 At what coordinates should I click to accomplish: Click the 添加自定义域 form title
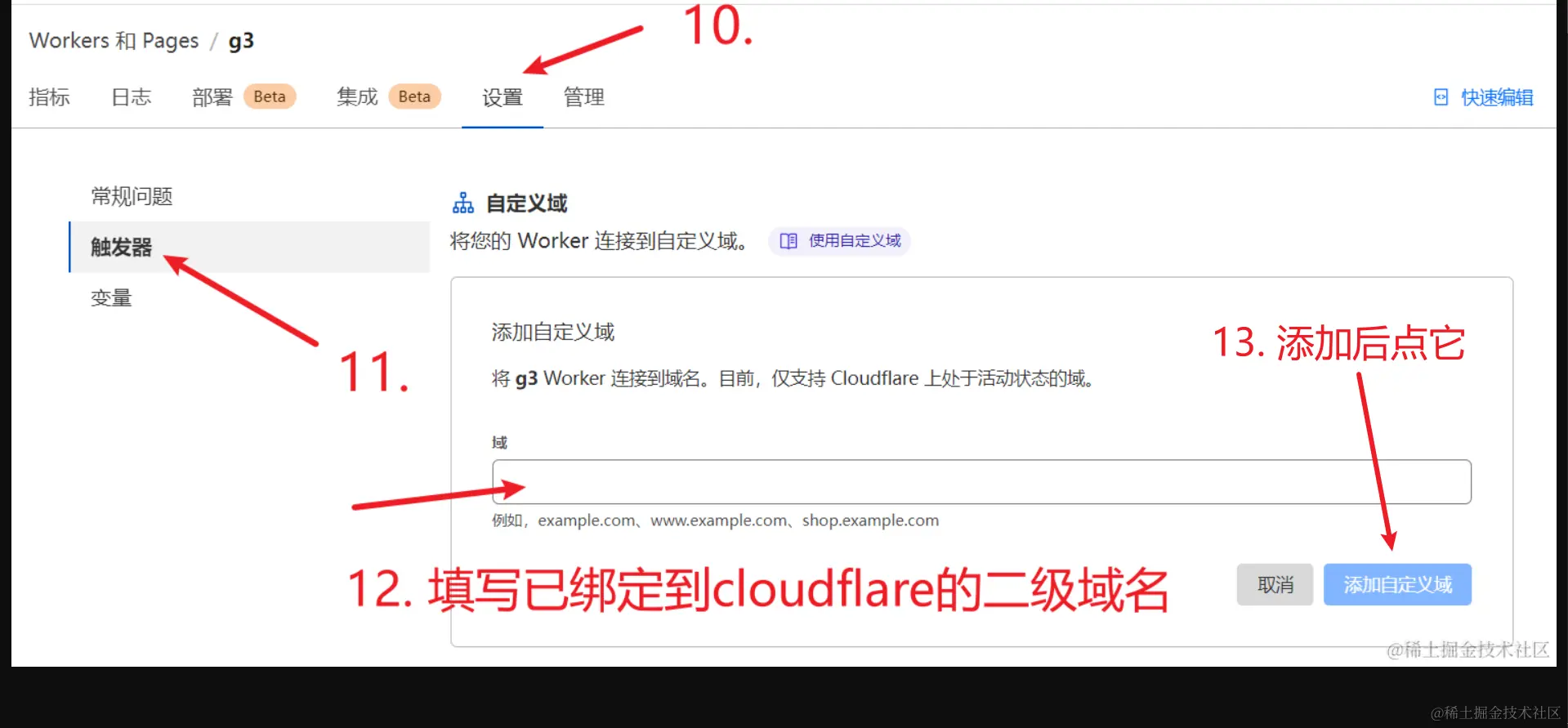pyautogui.click(x=553, y=333)
